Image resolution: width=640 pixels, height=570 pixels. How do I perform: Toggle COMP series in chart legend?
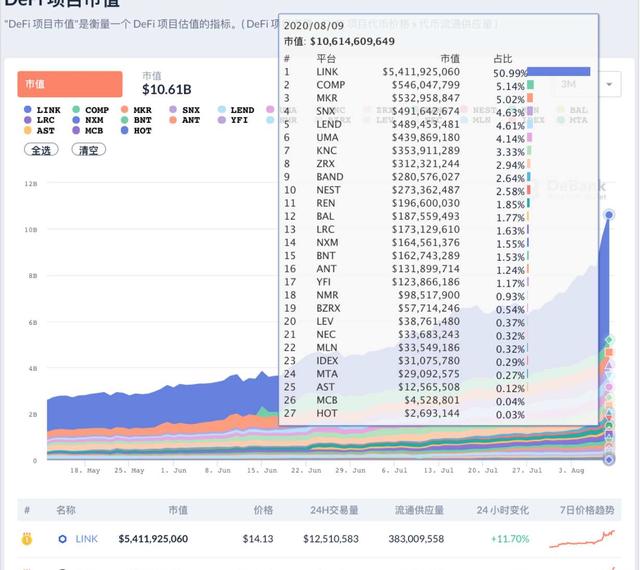pyautogui.click(x=91, y=110)
